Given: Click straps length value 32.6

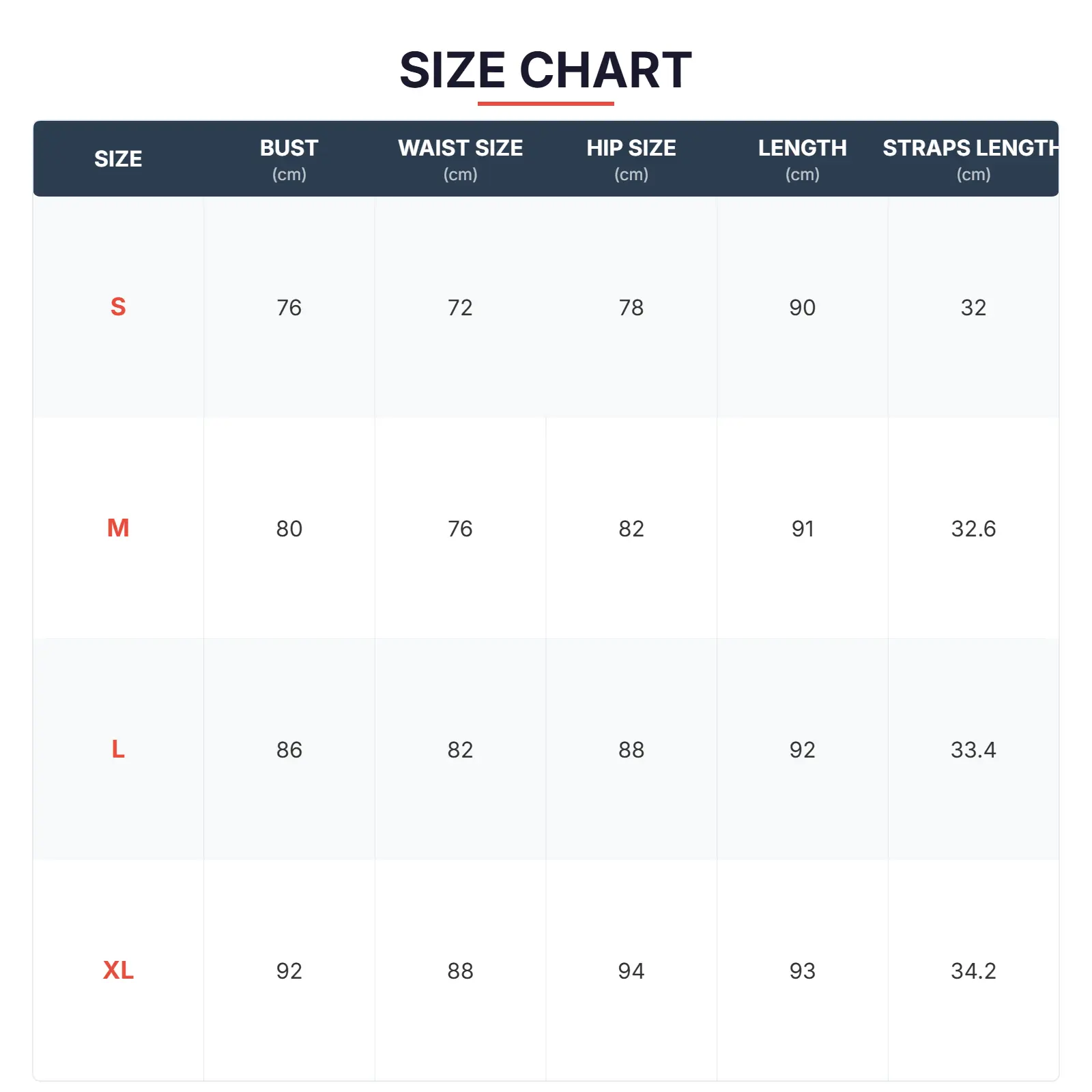Looking at the screenshot, I should coord(973,529).
